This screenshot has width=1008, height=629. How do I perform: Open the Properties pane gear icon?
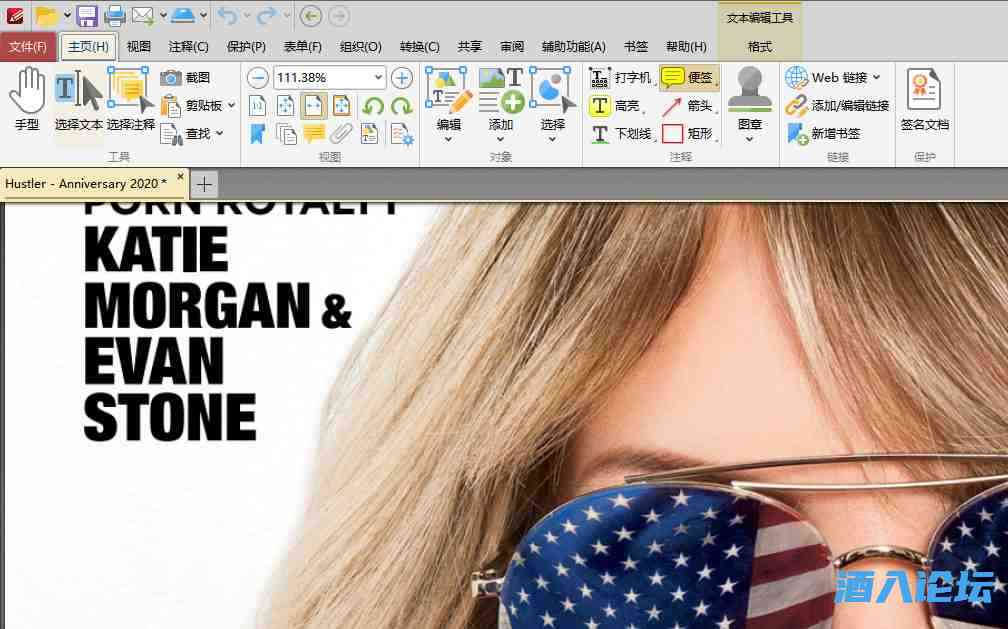pos(402,134)
